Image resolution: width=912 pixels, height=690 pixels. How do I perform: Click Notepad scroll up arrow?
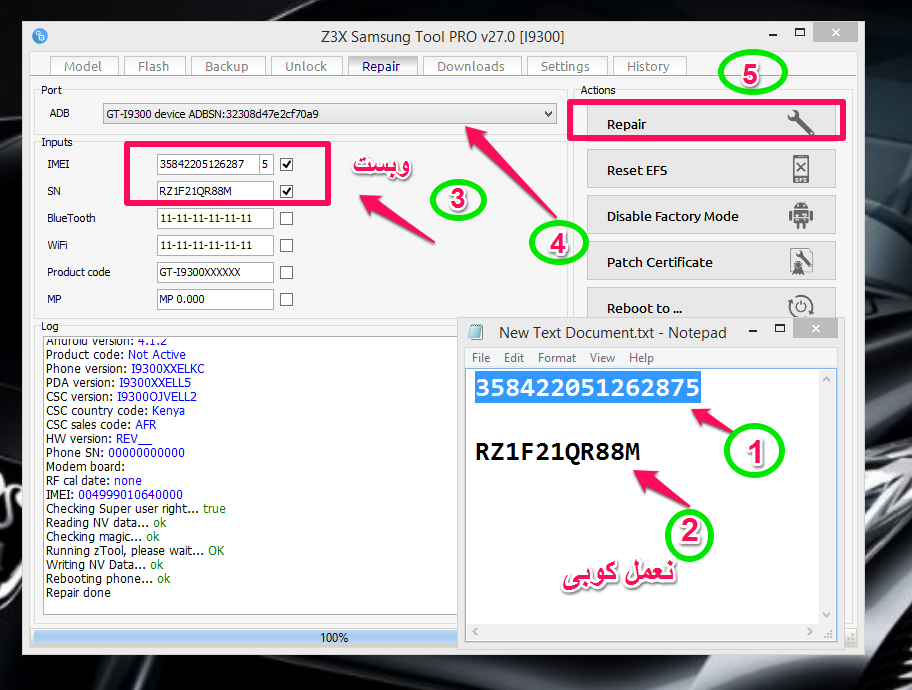tap(826, 379)
